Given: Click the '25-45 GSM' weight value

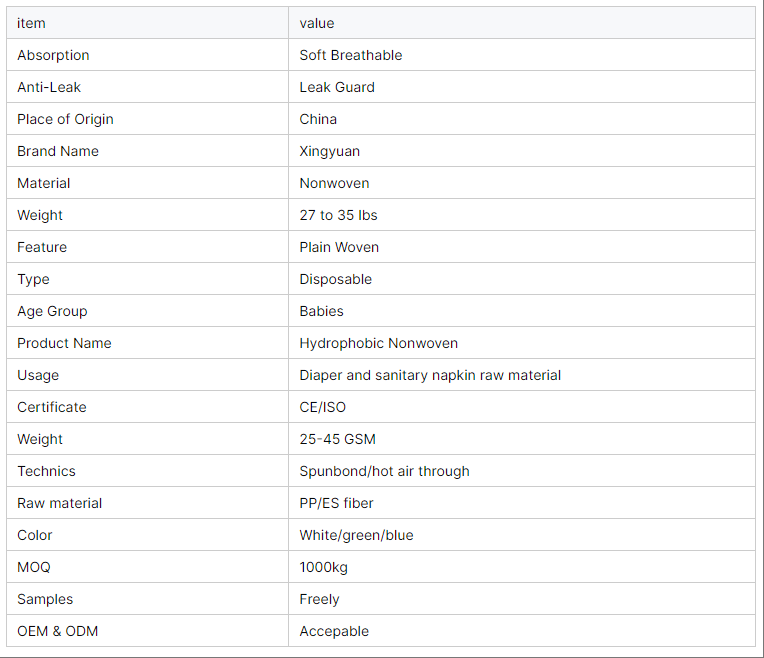Looking at the screenshot, I should click(x=337, y=439).
